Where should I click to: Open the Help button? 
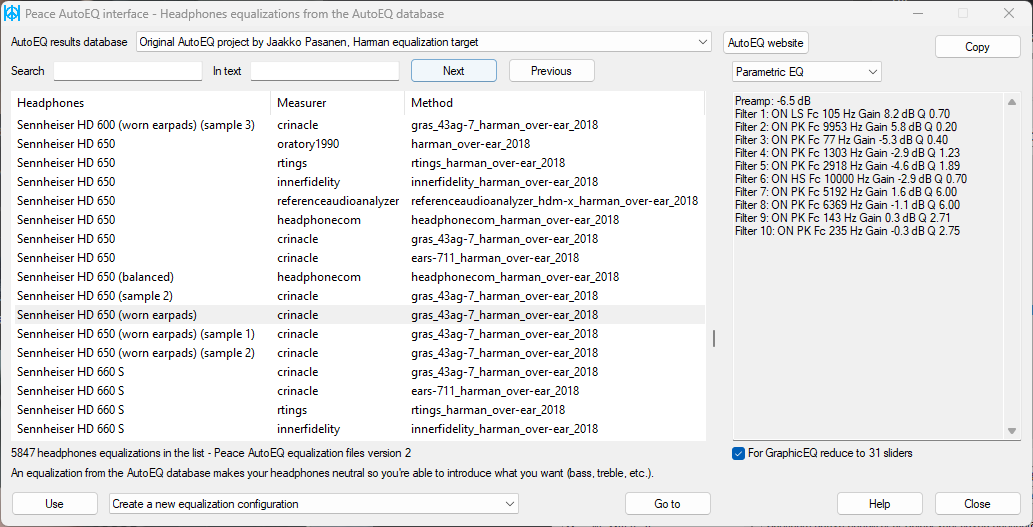879,504
